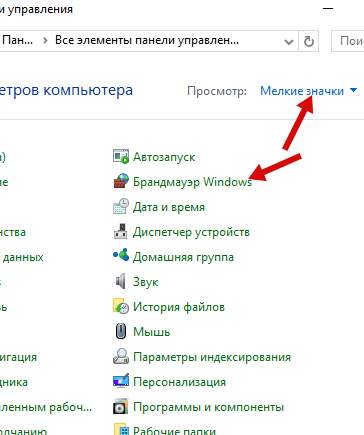Open Программы и компоненты link
The height and width of the screenshot is (435, 364).
pos(208,407)
